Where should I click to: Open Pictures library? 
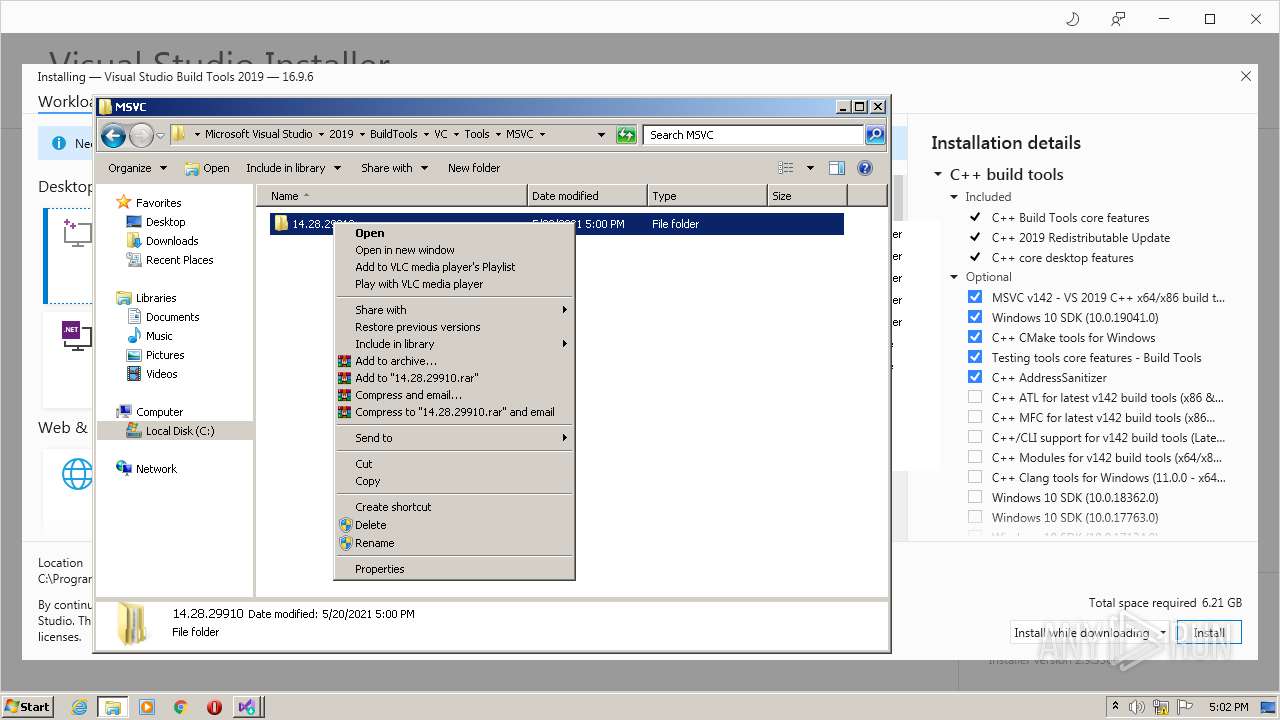click(165, 355)
